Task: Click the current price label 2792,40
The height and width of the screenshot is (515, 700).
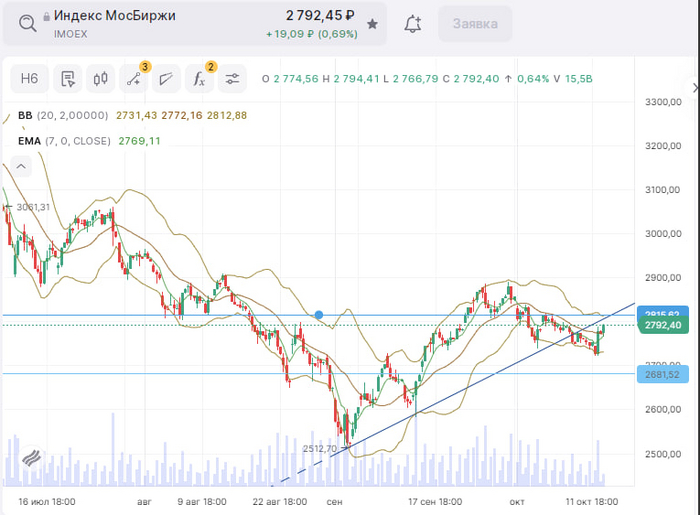Action: 663,325
